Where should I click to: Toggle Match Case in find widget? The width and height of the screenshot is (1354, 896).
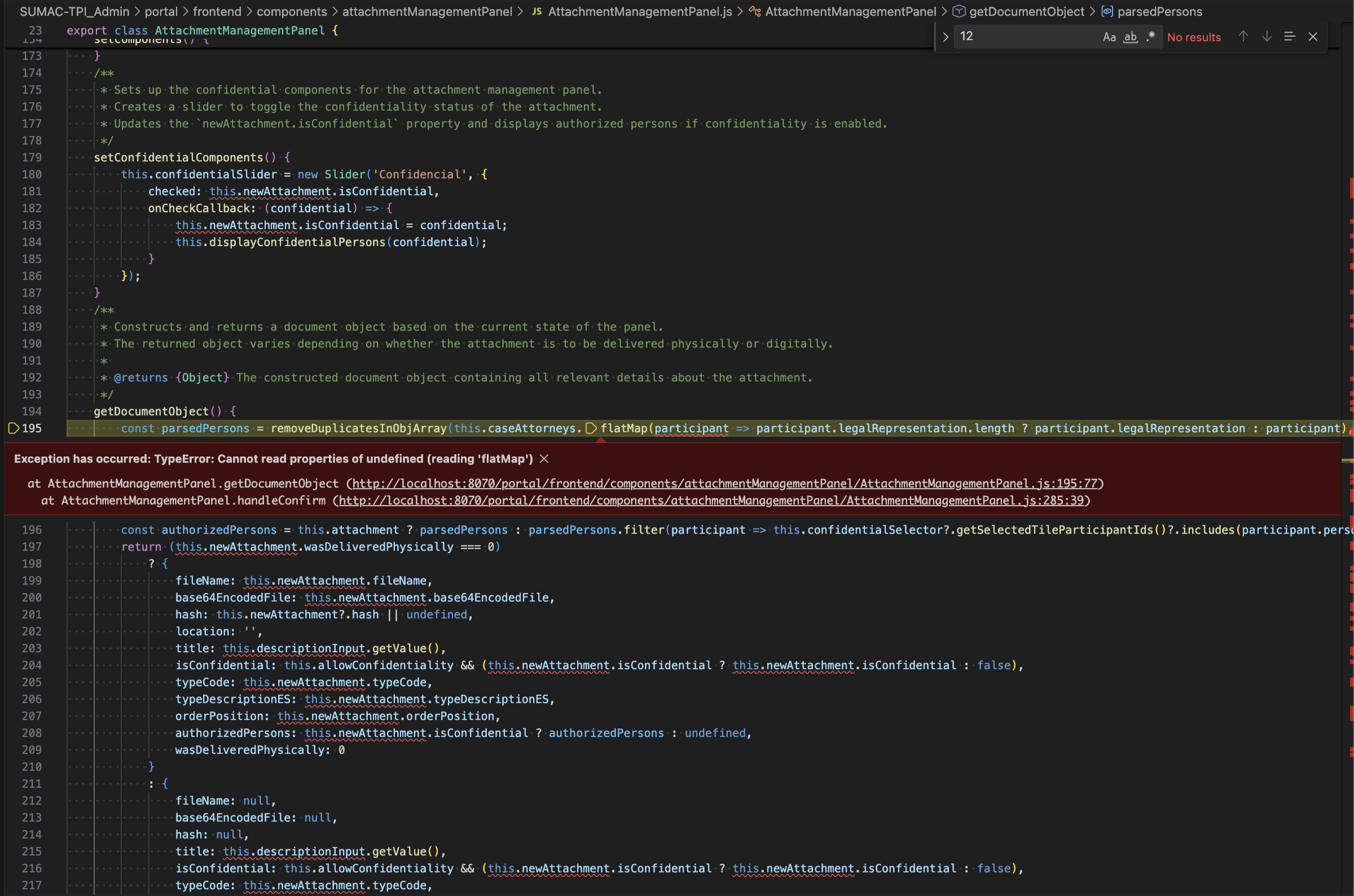point(1109,37)
